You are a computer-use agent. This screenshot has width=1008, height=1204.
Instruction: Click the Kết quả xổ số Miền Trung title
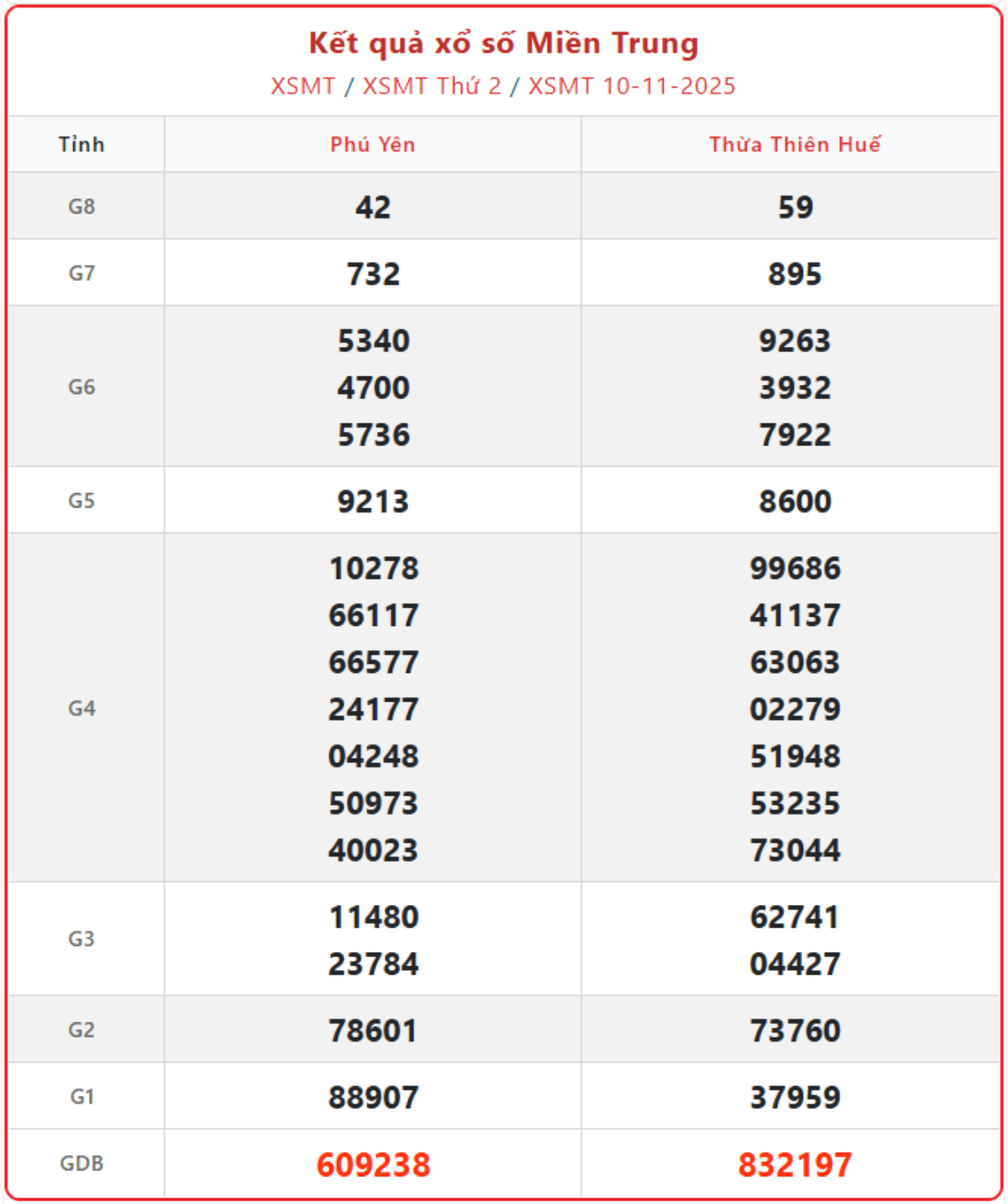pyautogui.click(x=504, y=44)
